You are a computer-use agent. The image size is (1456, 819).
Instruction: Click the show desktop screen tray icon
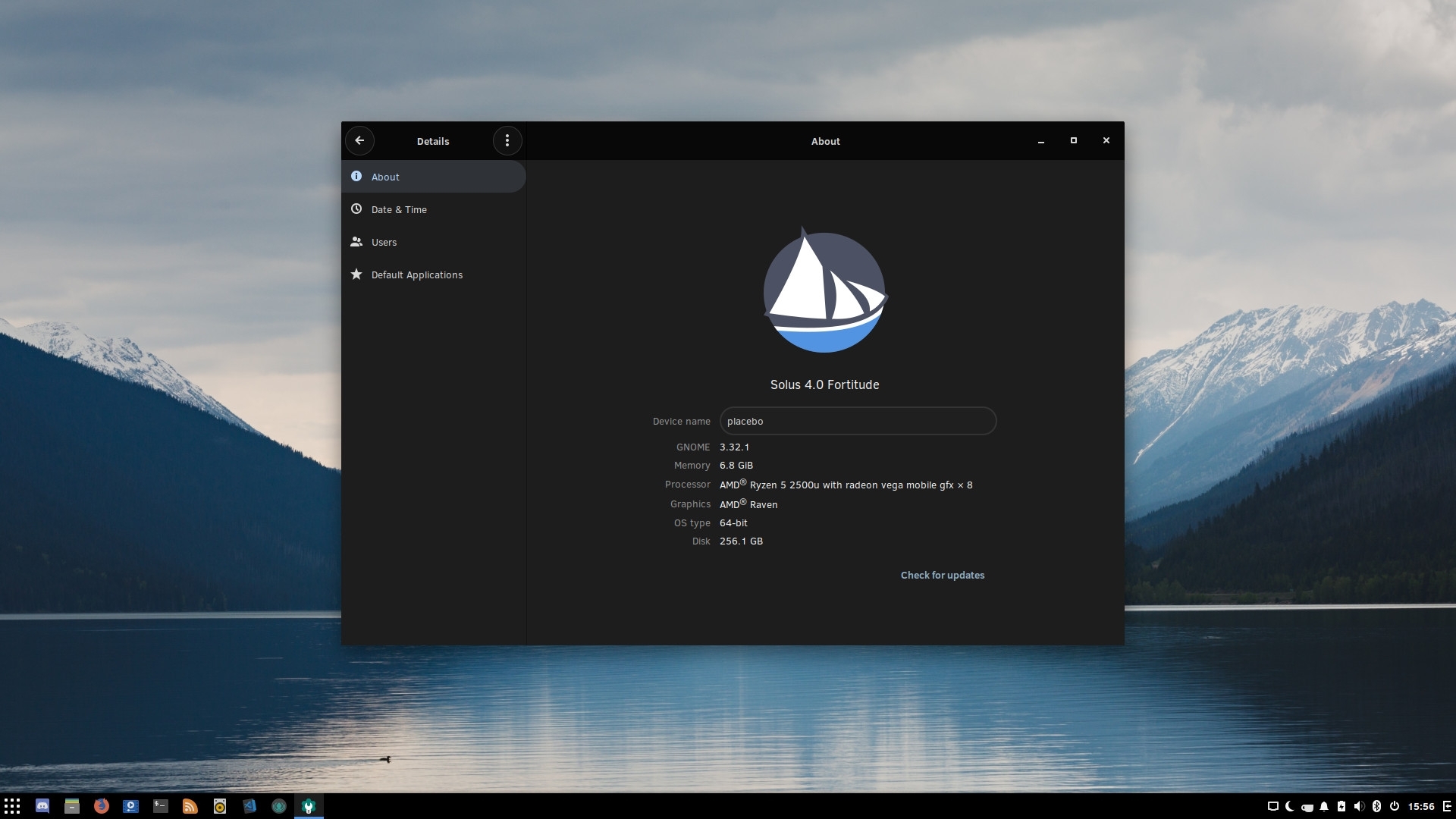tap(1273, 806)
